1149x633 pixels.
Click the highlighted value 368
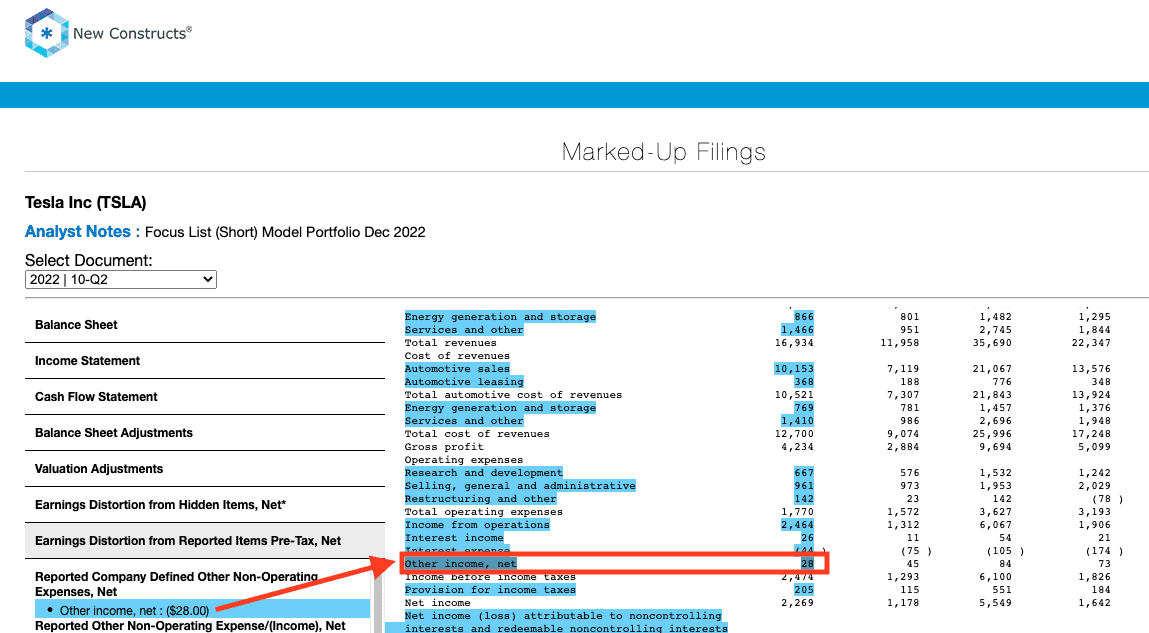coord(804,382)
